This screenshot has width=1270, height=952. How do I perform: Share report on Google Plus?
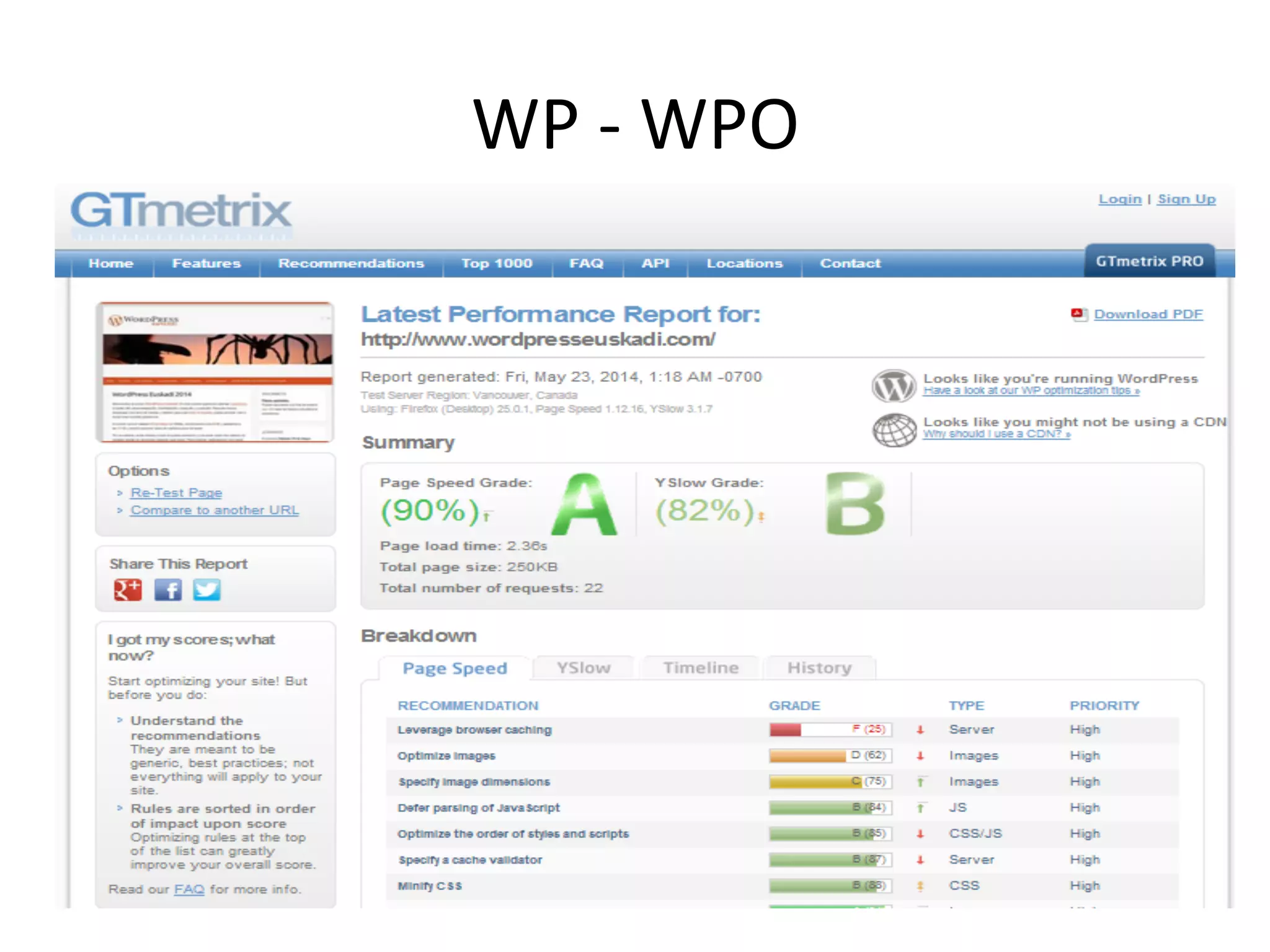[128, 589]
